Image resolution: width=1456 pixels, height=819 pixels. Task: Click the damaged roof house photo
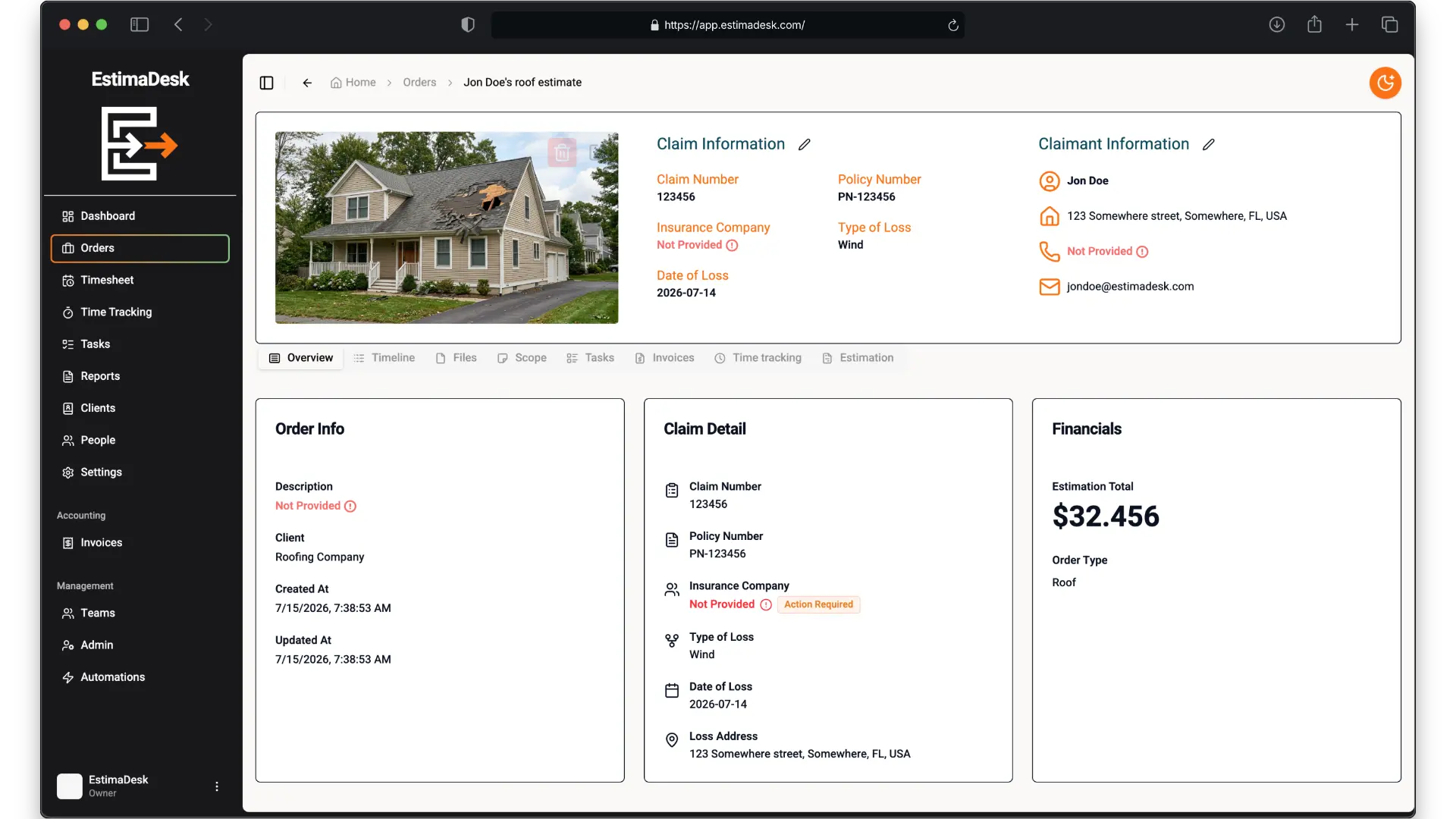pos(447,228)
